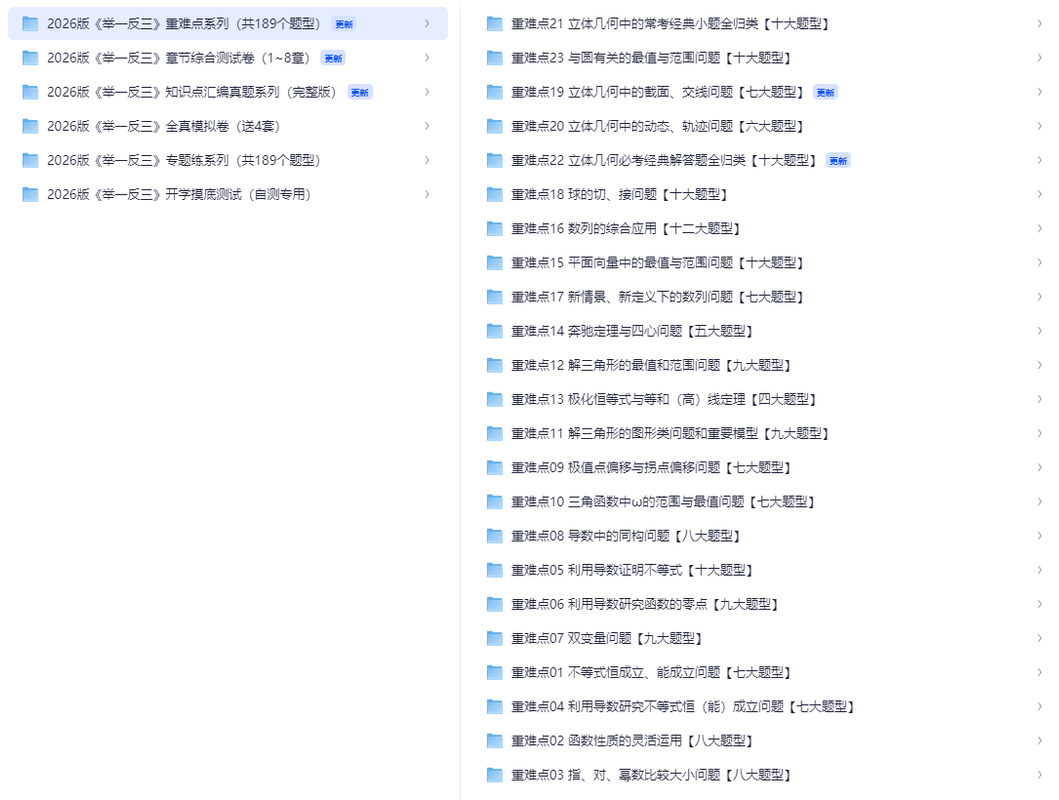
Task: Select 重难点13 极化恒等式与等和(高)线定理
Action: pos(628,399)
